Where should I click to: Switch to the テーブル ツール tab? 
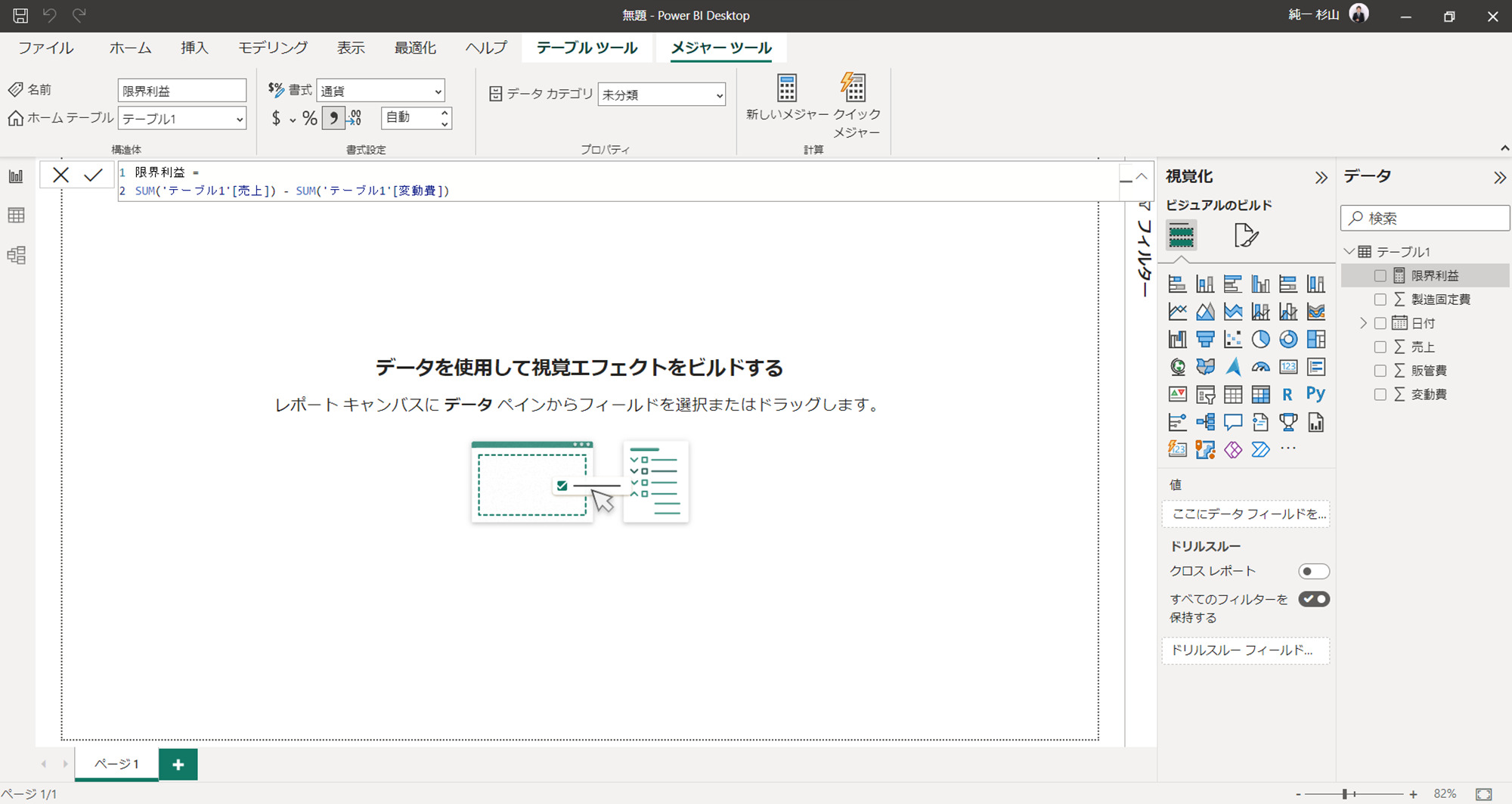pyautogui.click(x=587, y=48)
